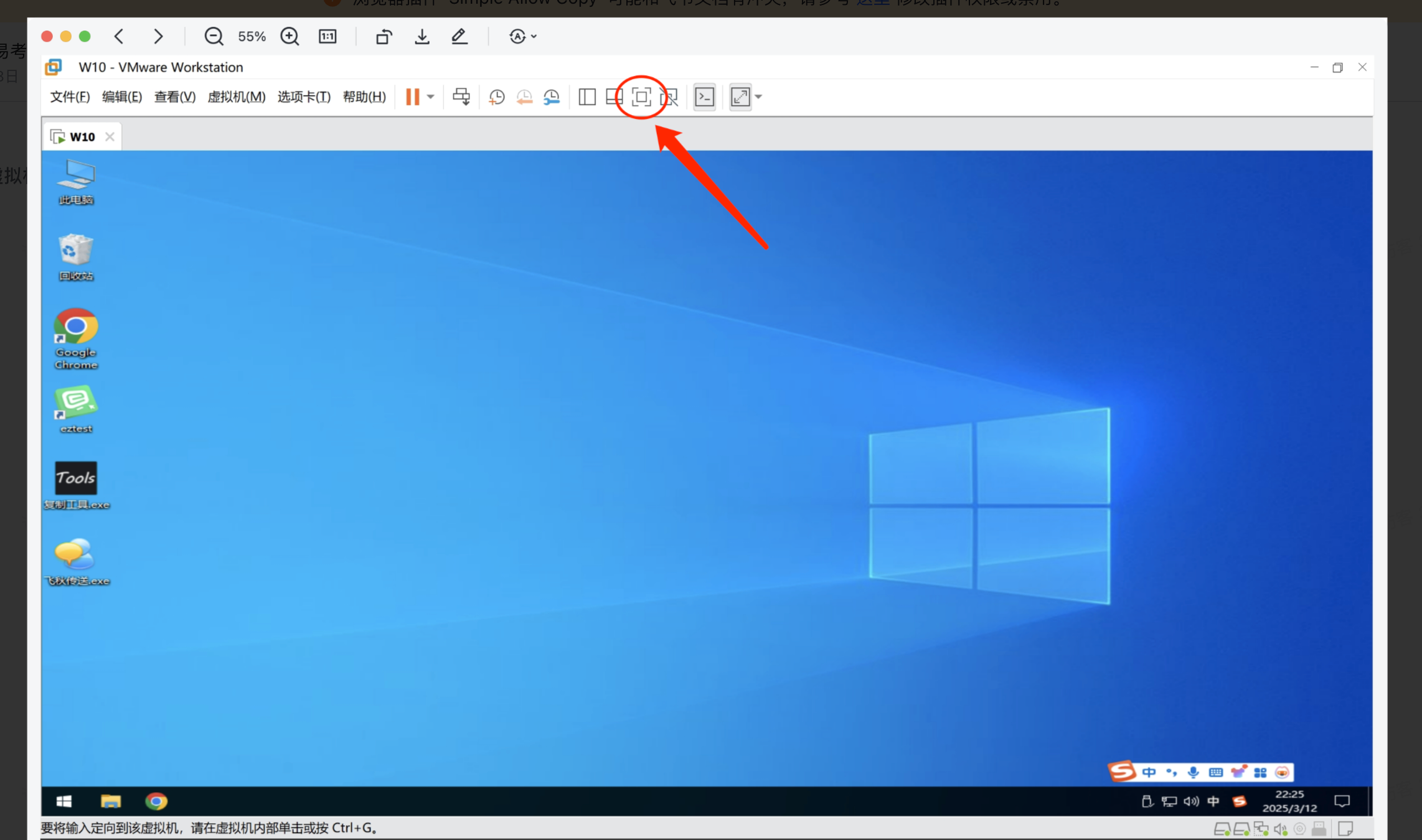Open the 虚拟机(M) menu
The width and height of the screenshot is (1422, 840).
236,97
